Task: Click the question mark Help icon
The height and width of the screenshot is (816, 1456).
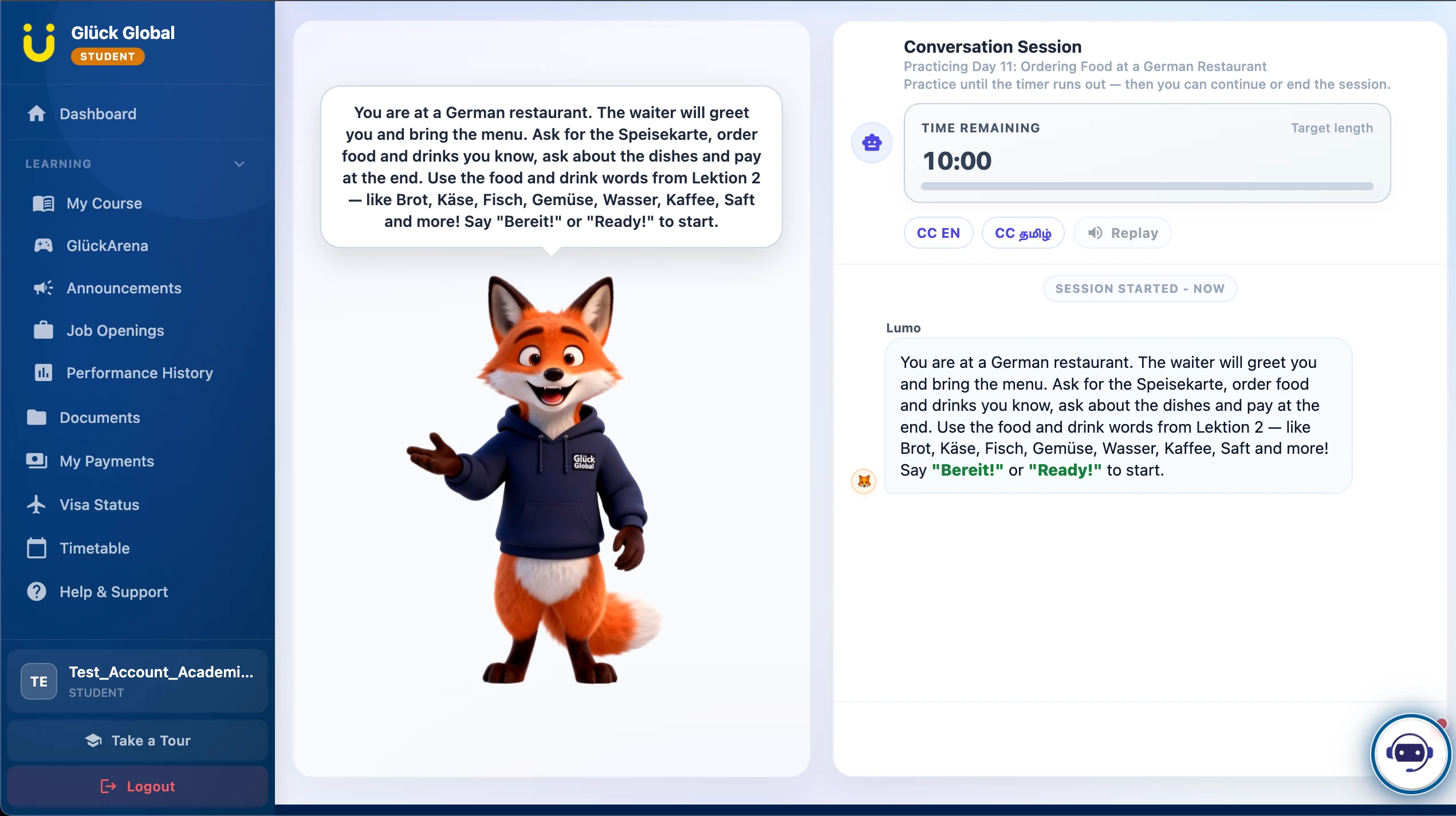Action: pyautogui.click(x=37, y=591)
